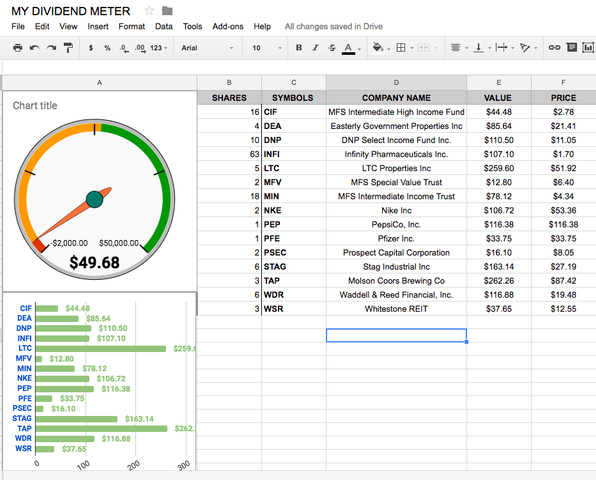The image size is (596, 480).
Task: Increase decimal places
Action: click(x=140, y=48)
